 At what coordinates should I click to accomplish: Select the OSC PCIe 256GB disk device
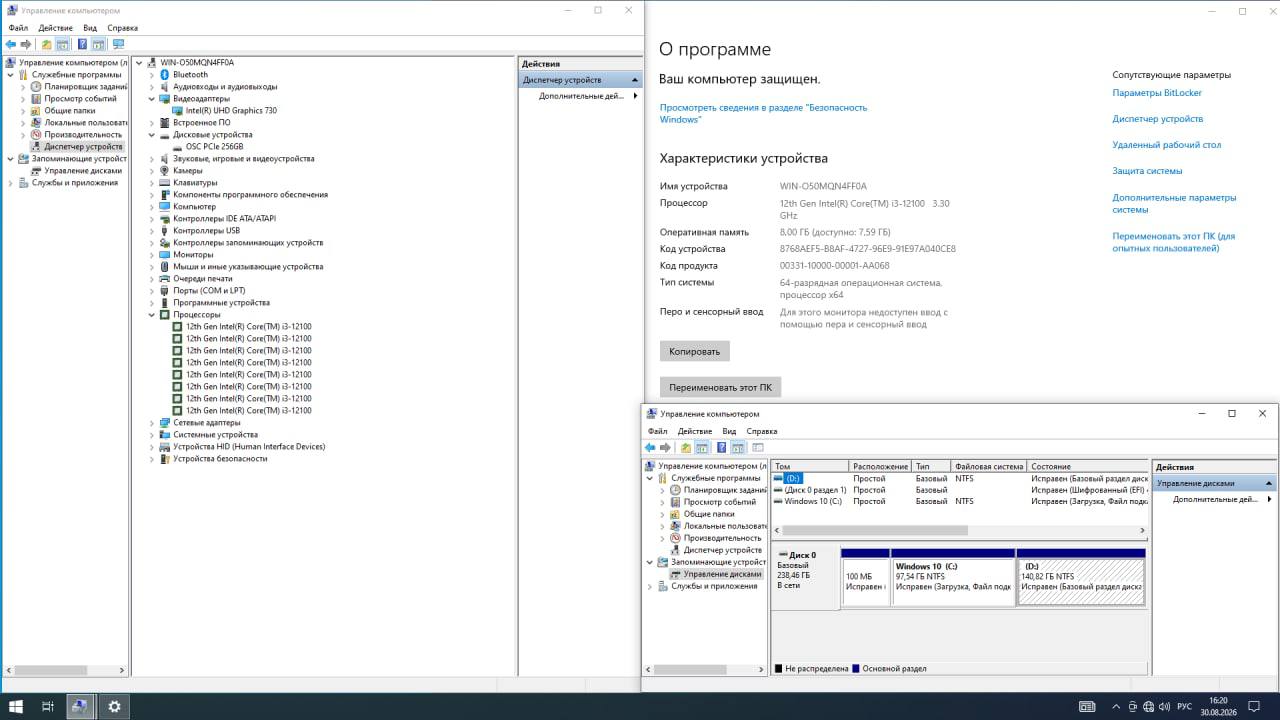[x=214, y=147]
